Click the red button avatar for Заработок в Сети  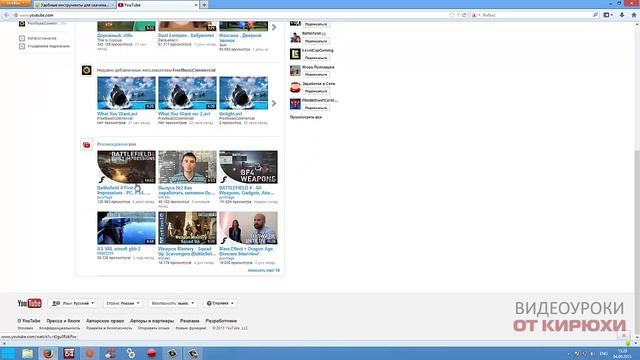[295, 87]
